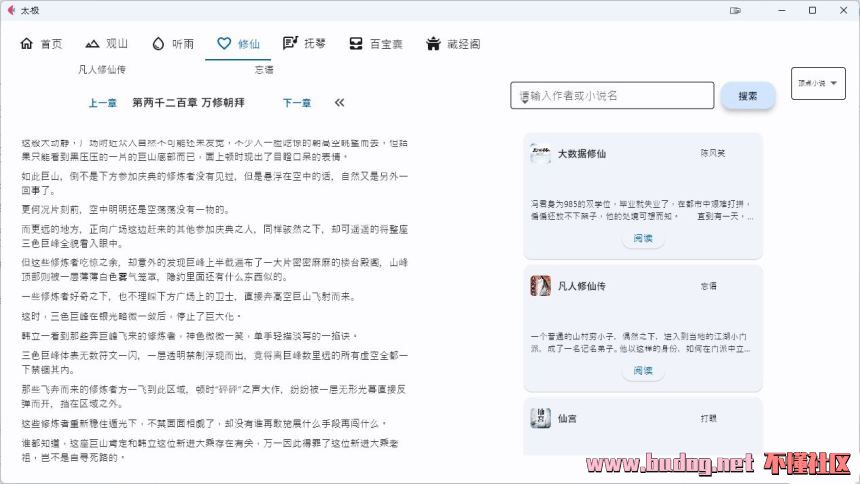Click the paragraph starting 一些修炼者好奇之下

189,297
